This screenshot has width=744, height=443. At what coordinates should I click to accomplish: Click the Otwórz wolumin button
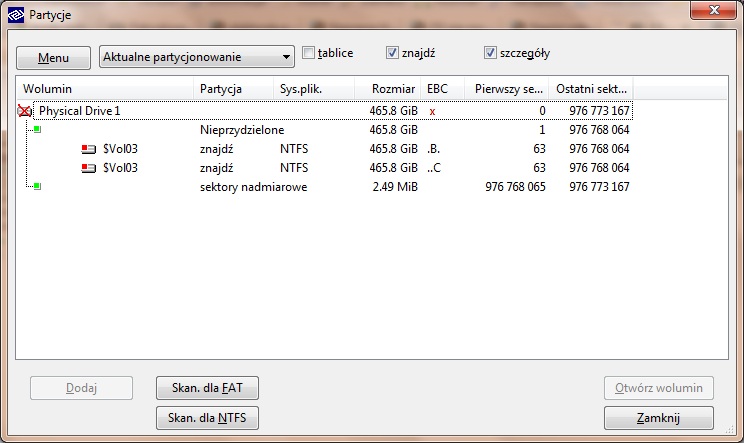[659, 388]
